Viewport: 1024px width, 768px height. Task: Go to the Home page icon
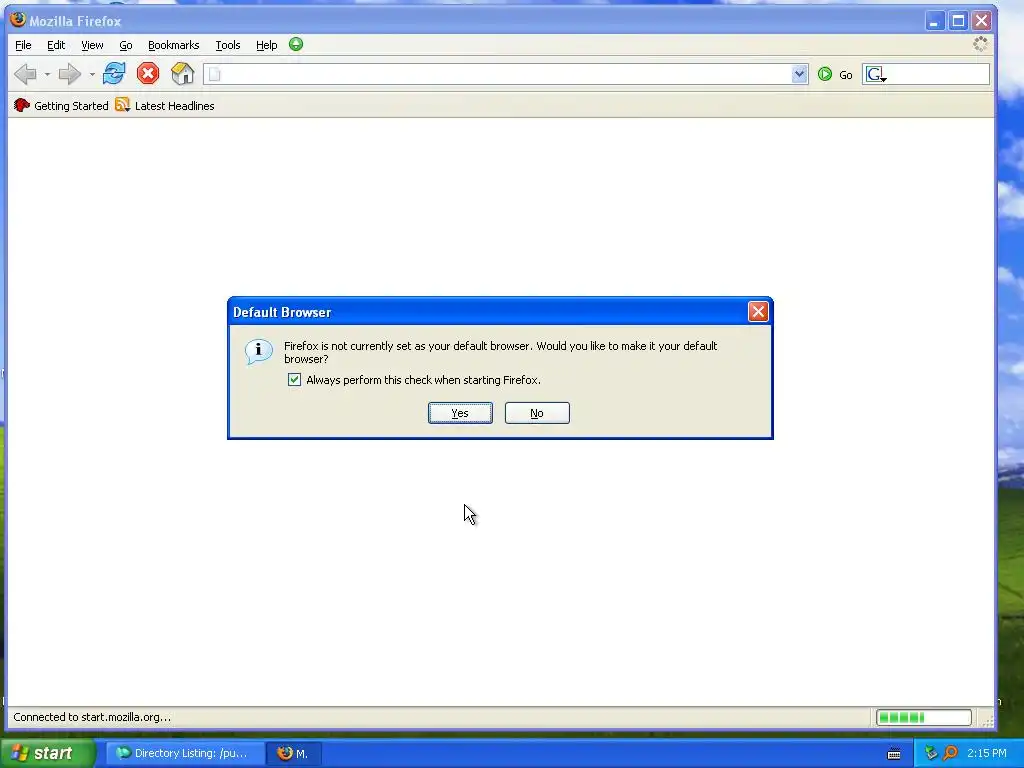182,73
